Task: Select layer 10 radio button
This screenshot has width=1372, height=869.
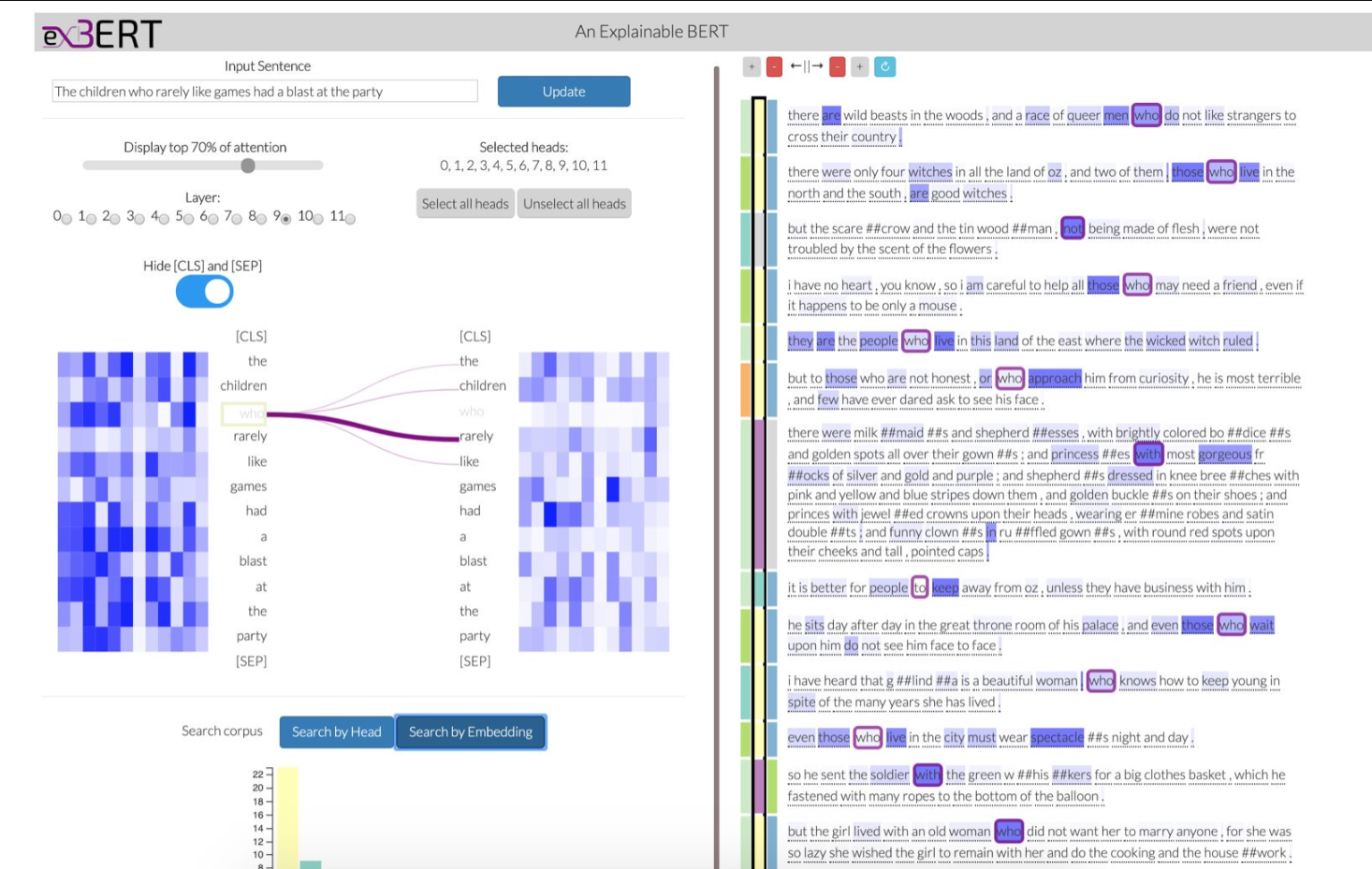Action: [x=318, y=219]
